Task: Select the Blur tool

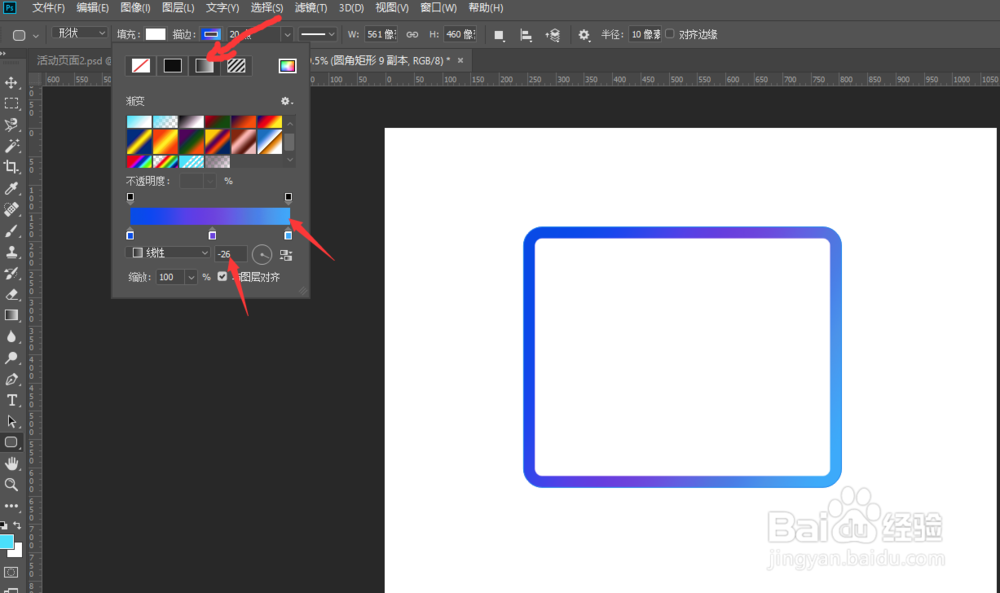Action: (x=11, y=337)
